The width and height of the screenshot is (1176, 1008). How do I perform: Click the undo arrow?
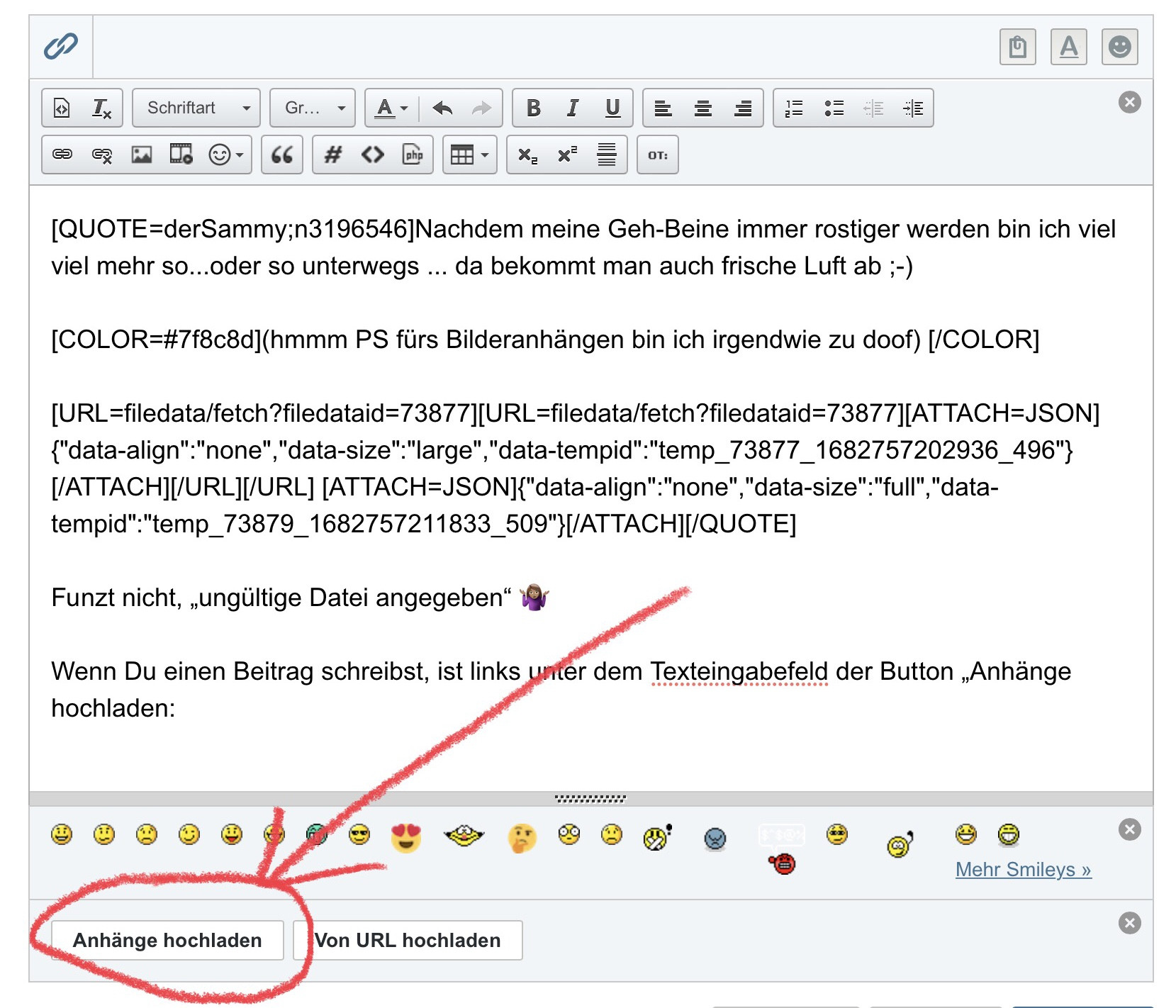442,108
